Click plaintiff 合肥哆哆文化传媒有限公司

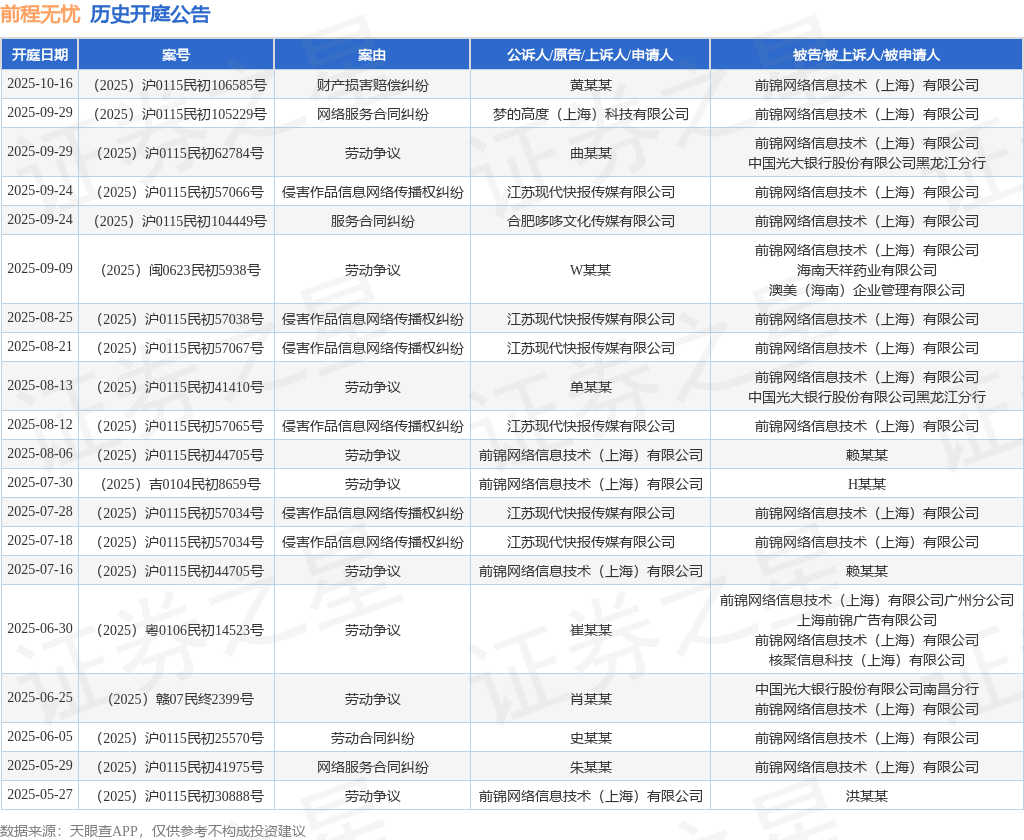tap(590, 221)
